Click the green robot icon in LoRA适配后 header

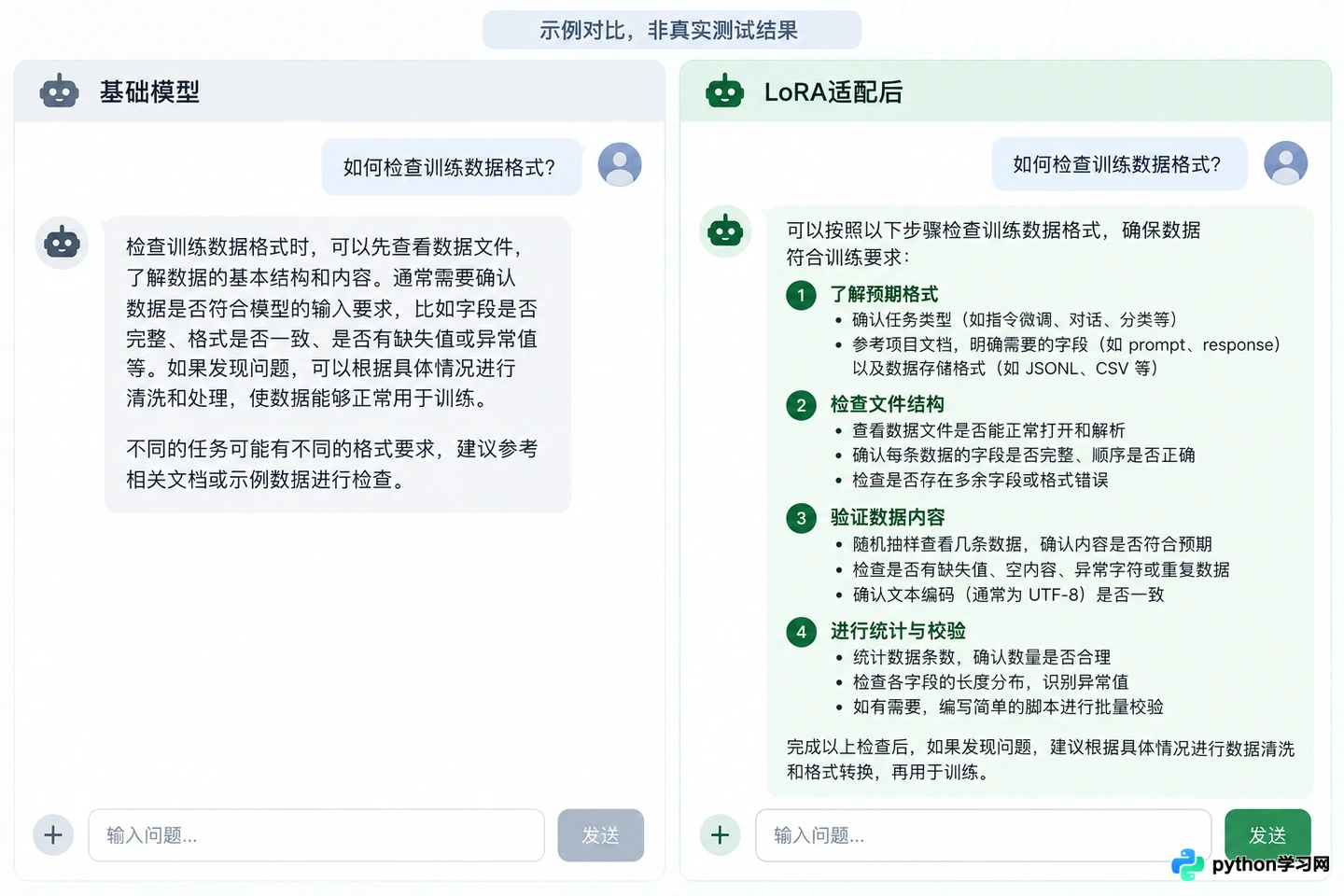point(725,91)
